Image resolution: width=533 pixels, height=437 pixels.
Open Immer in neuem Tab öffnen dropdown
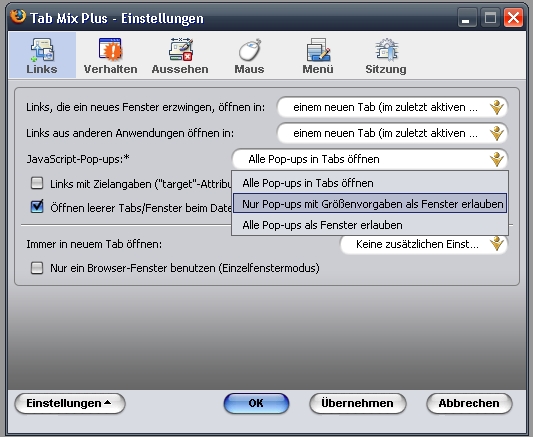(424, 244)
